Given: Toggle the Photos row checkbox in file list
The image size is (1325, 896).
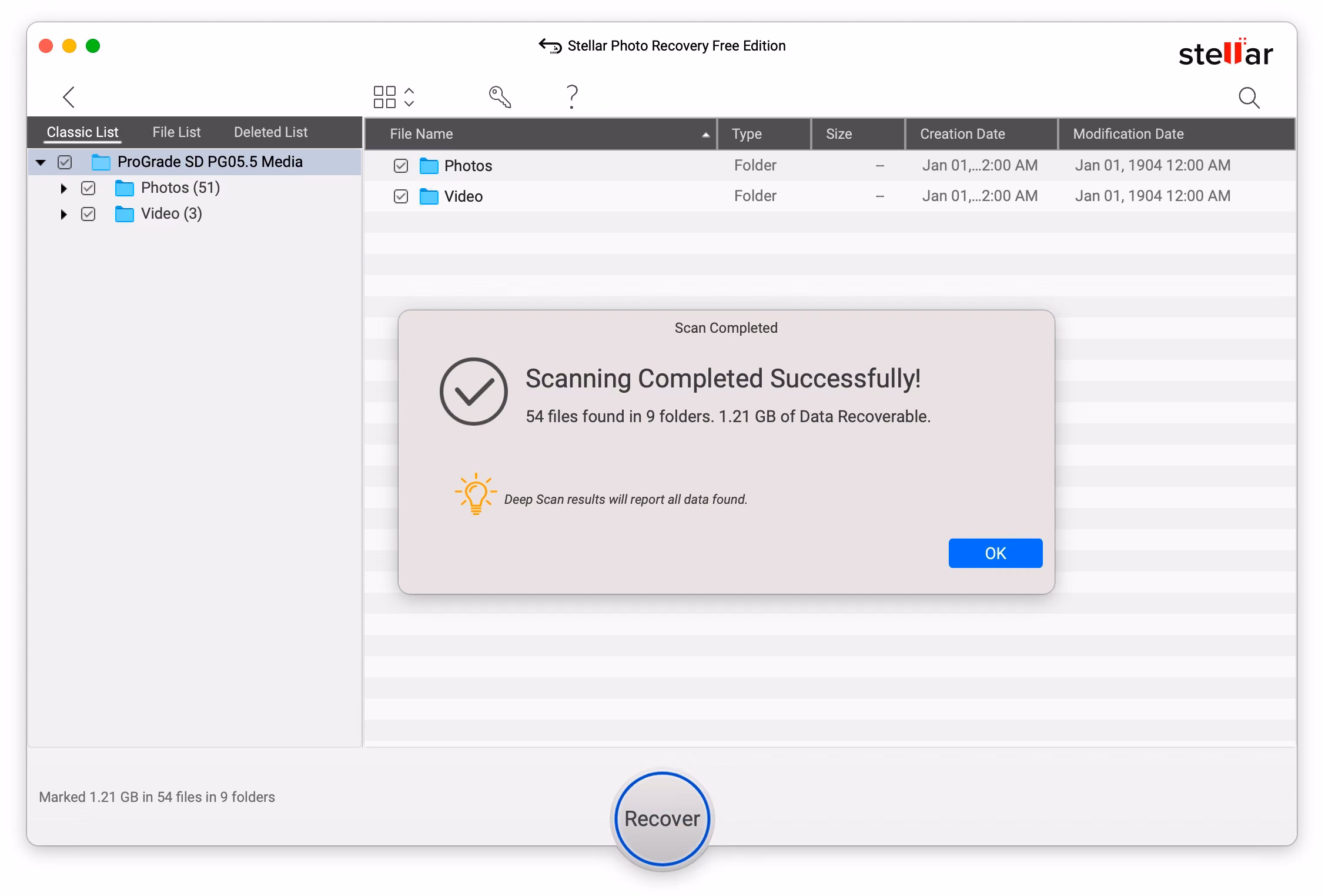Looking at the screenshot, I should tap(401, 166).
